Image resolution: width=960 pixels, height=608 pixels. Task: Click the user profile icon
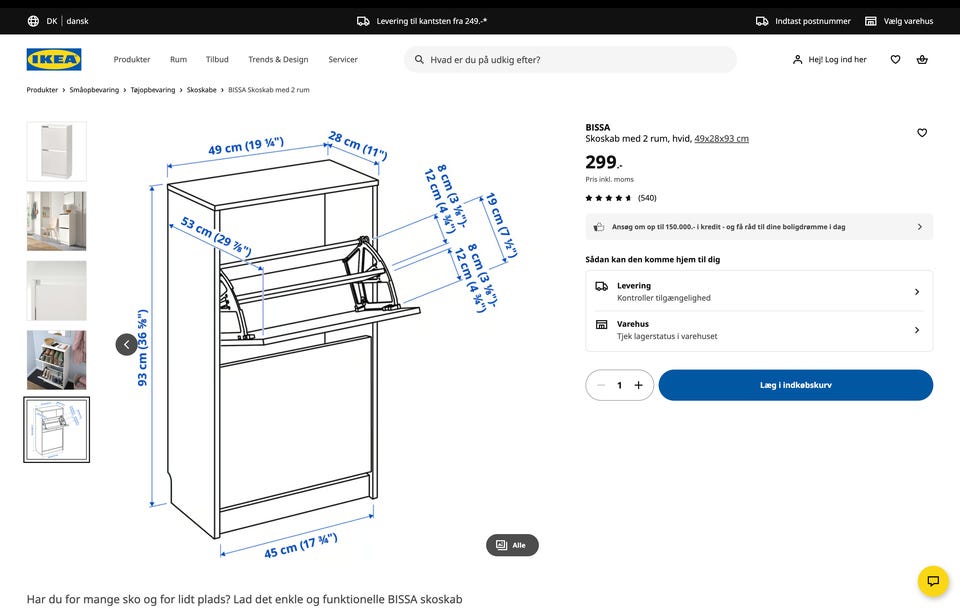797,59
